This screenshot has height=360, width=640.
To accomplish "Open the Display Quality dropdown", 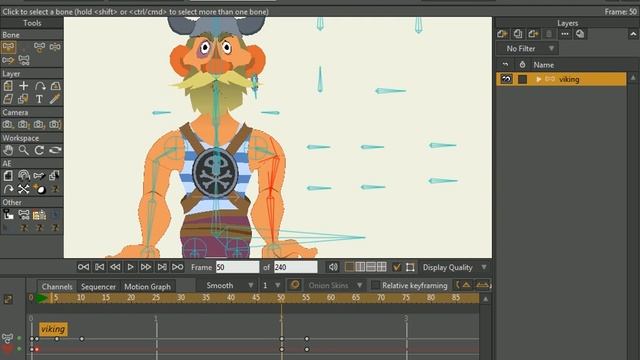I will 454,267.
